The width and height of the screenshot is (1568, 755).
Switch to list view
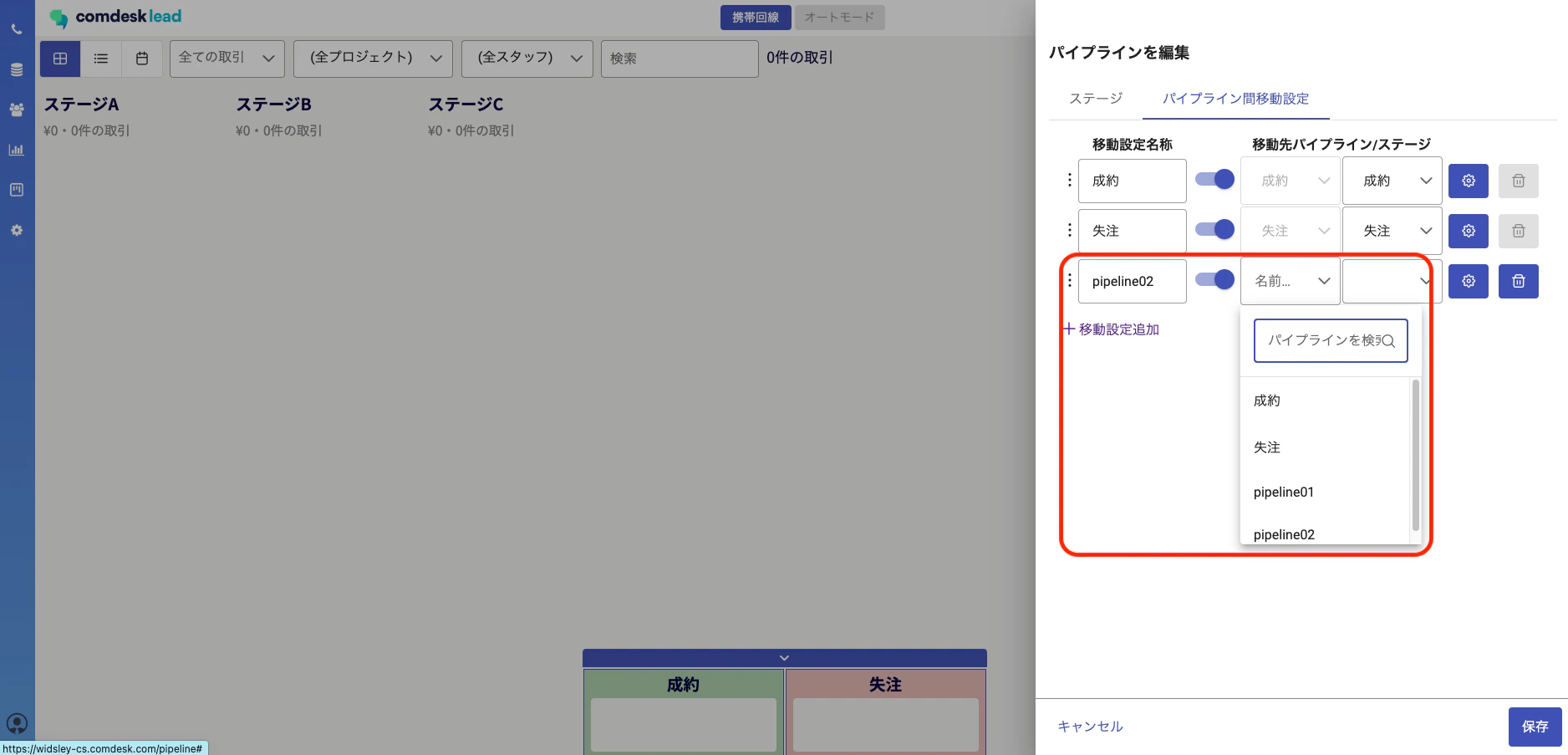(x=101, y=59)
